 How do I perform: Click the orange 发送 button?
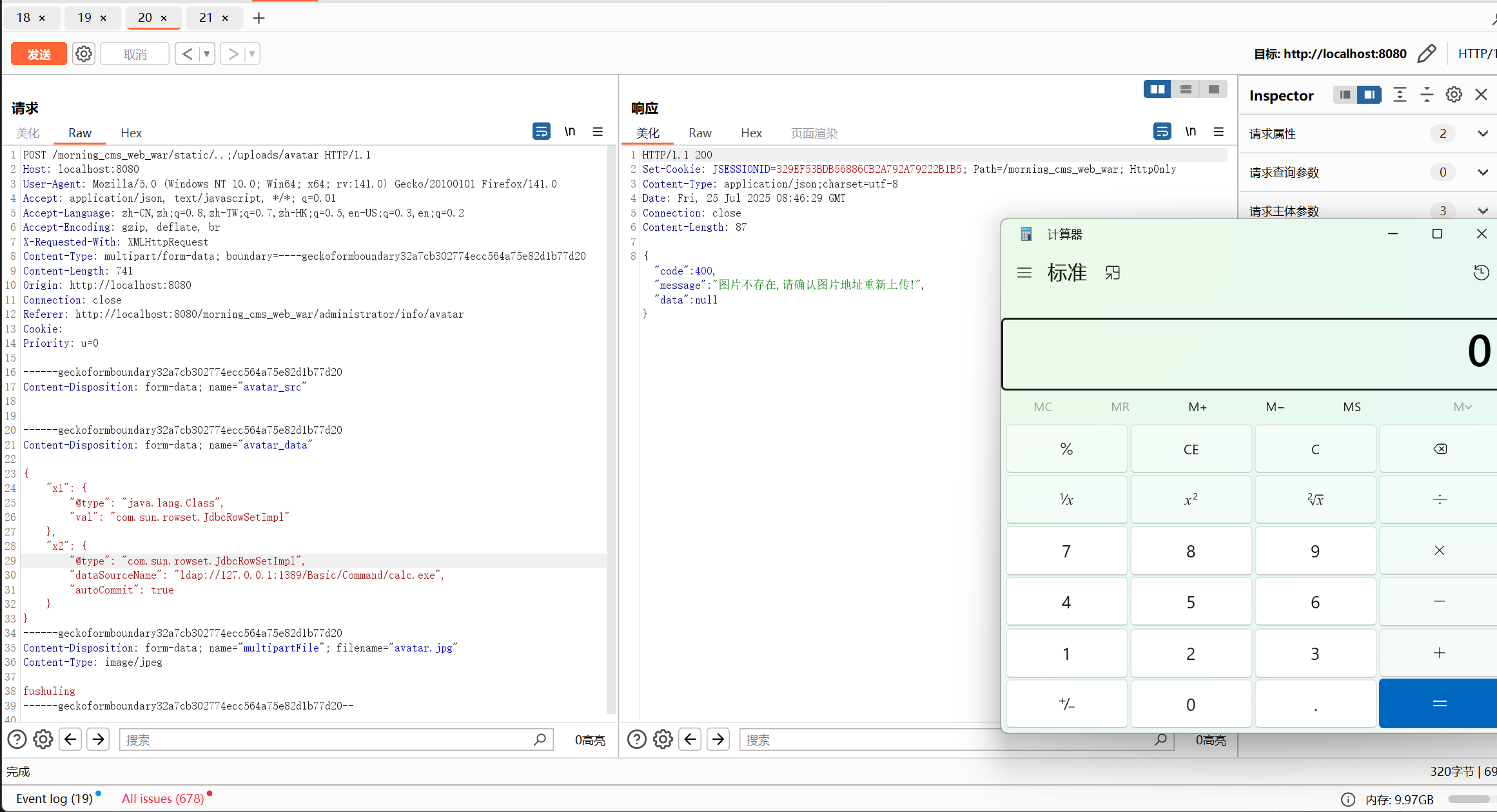click(39, 54)
